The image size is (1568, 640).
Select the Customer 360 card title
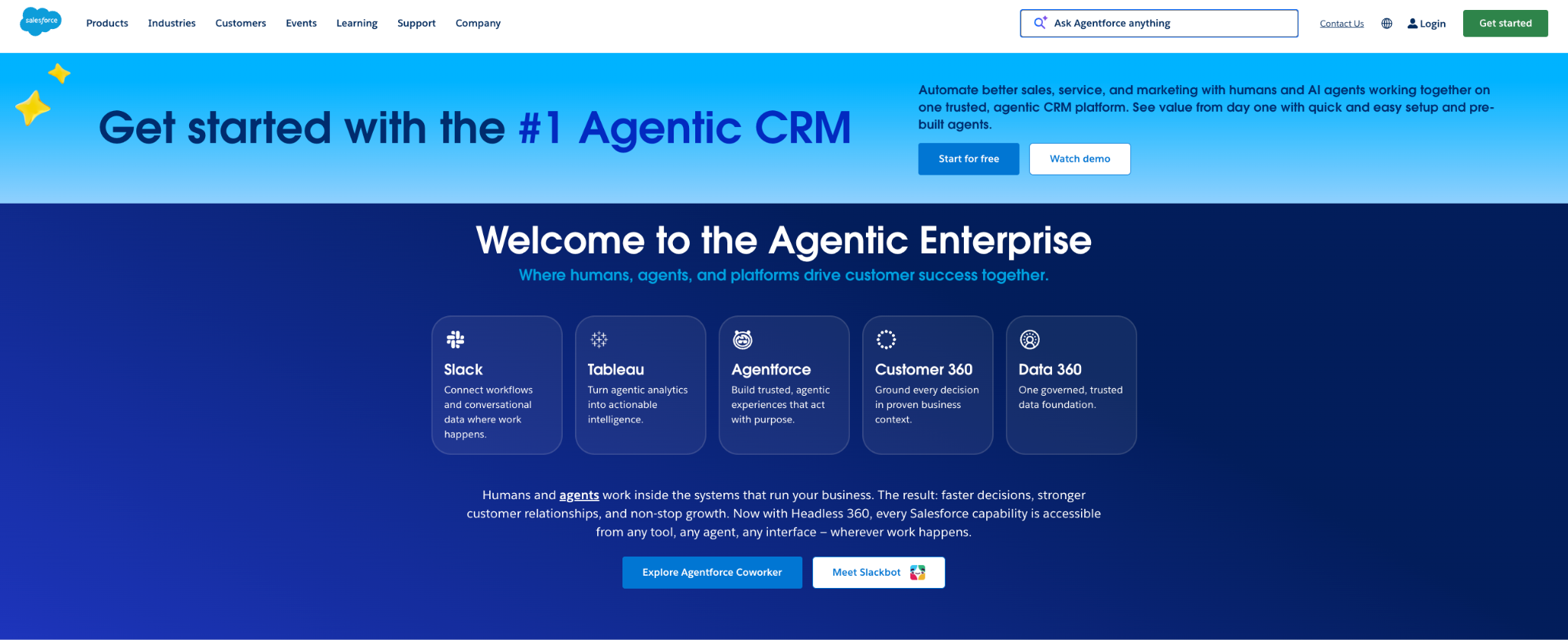click(923, 370)
